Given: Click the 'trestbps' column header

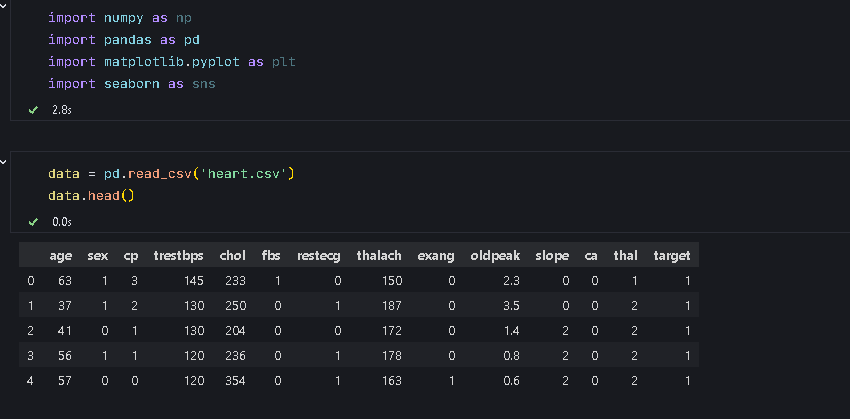Looking at the screenshot, I should (178, 256).
